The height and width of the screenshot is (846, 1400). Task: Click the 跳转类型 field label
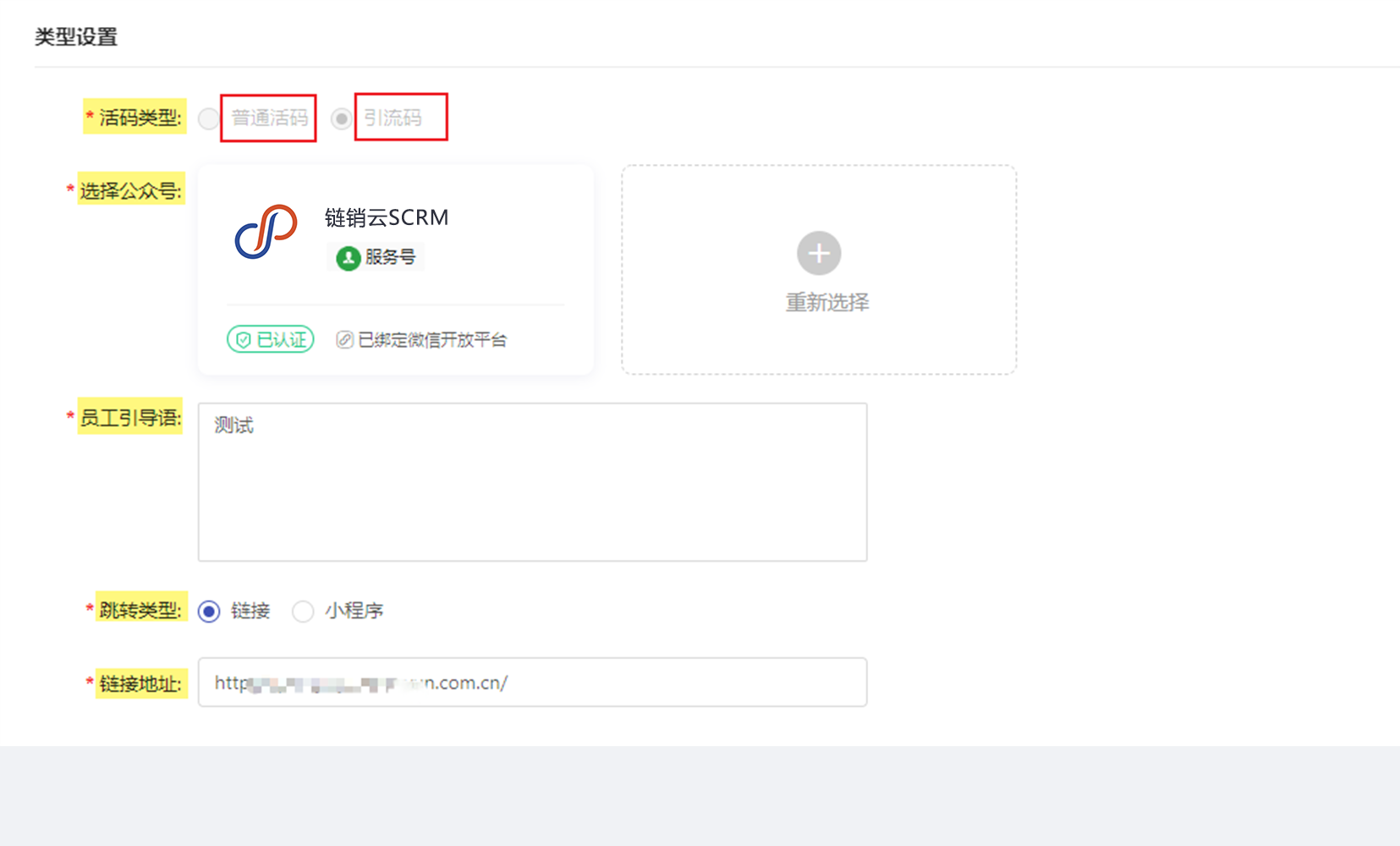140,609
